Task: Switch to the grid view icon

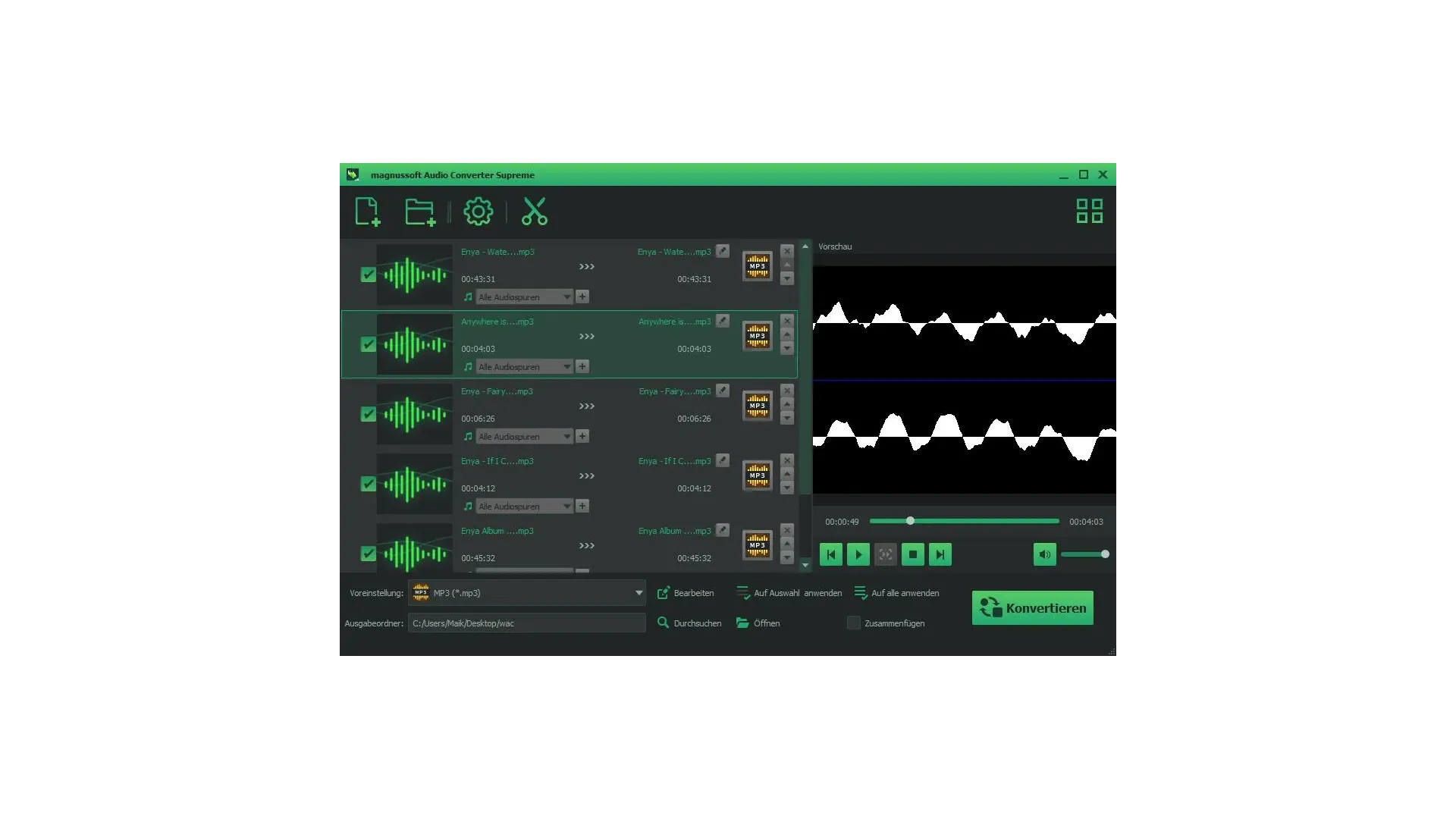Action: tap(1089, 211)
